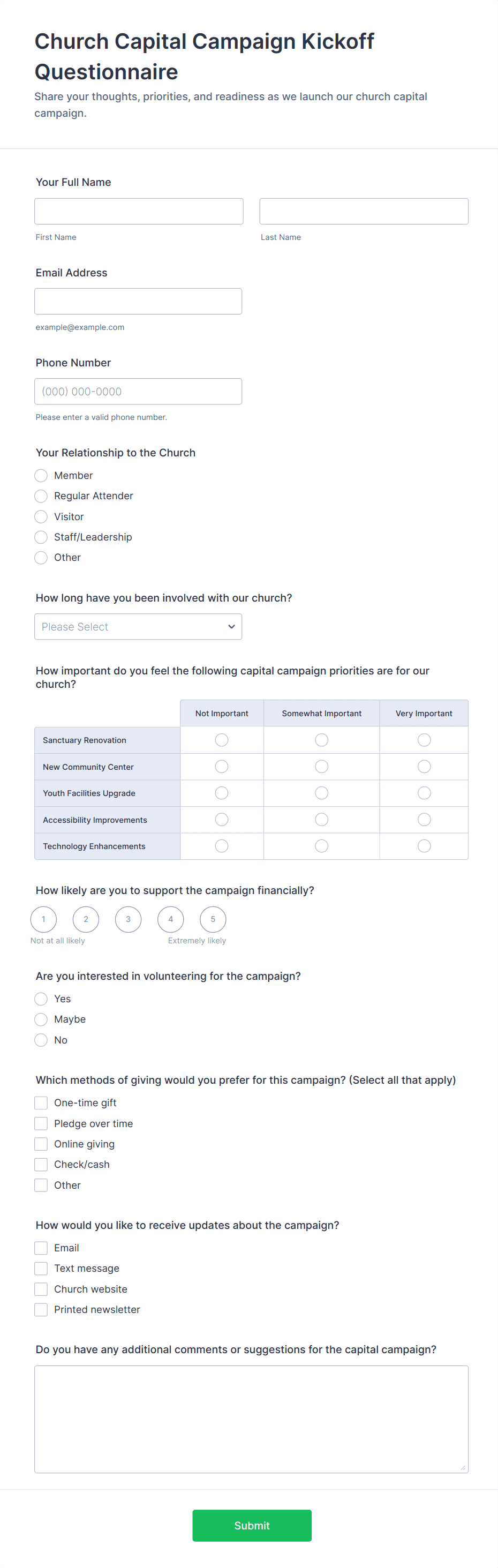
Task: Select rating 5 for financial support likelihood
Action: coord(213,919)
